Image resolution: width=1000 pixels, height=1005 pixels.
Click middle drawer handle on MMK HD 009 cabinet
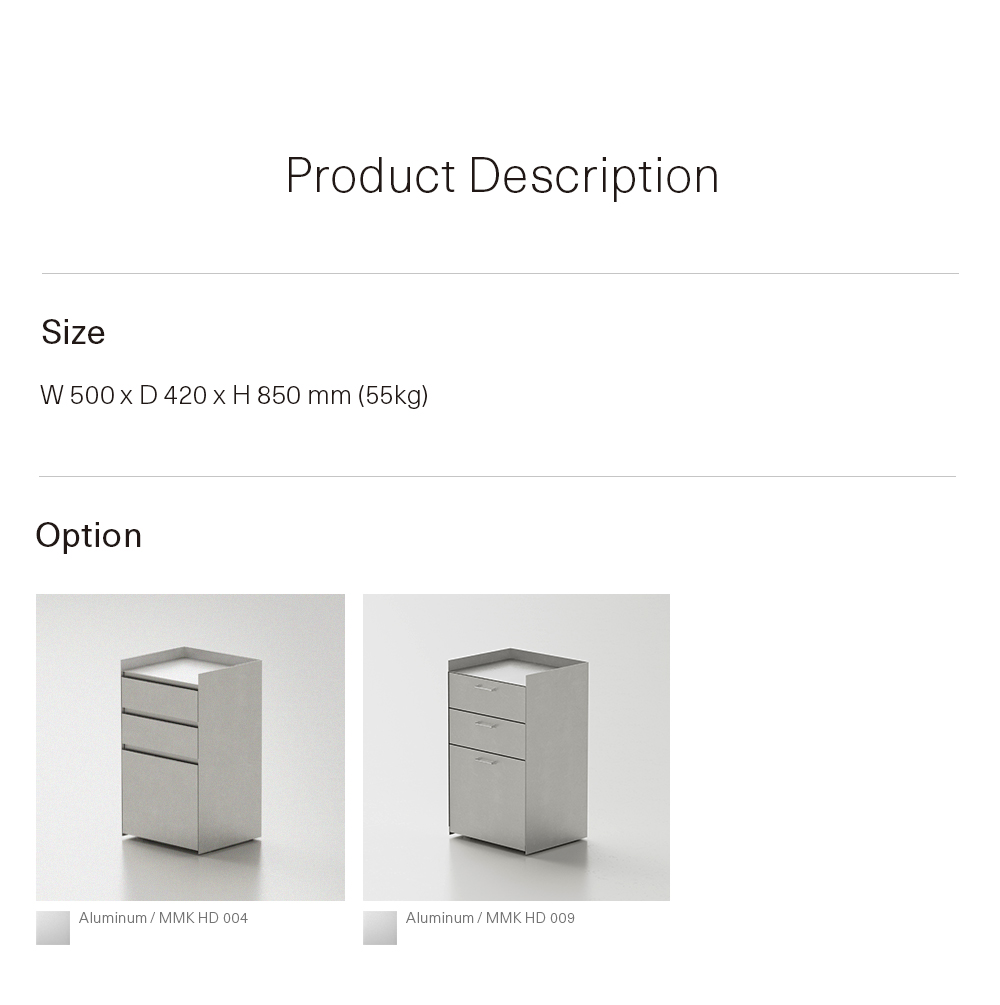(x=486, y=724)
